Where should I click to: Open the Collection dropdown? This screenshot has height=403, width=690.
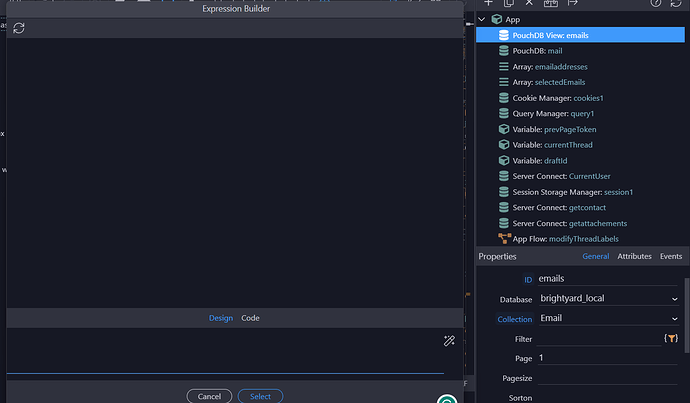pos(608,318)
